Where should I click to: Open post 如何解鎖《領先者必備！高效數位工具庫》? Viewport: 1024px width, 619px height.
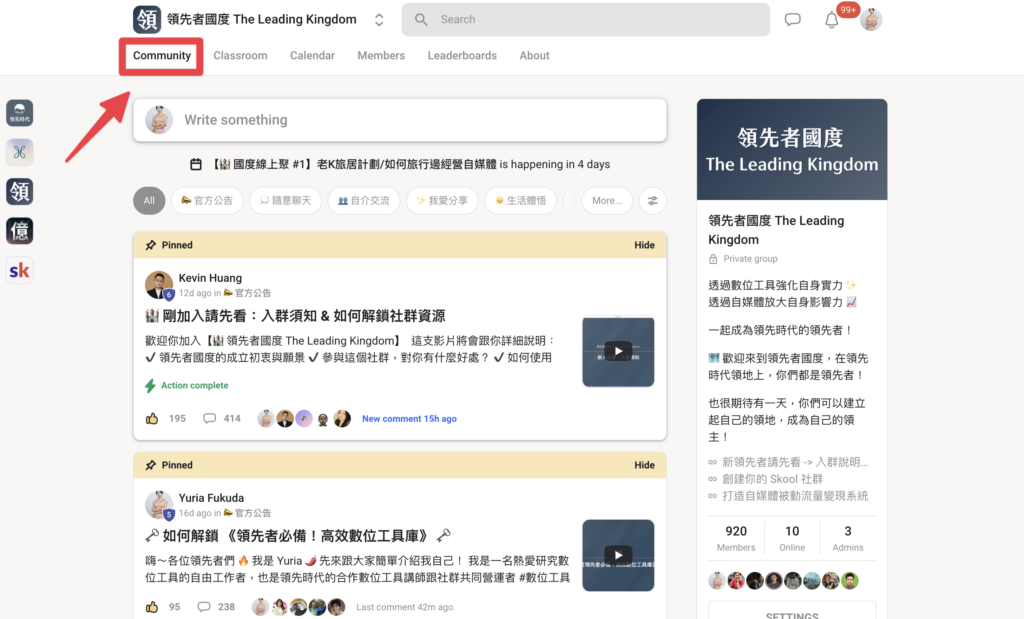(x=297, y=536)
